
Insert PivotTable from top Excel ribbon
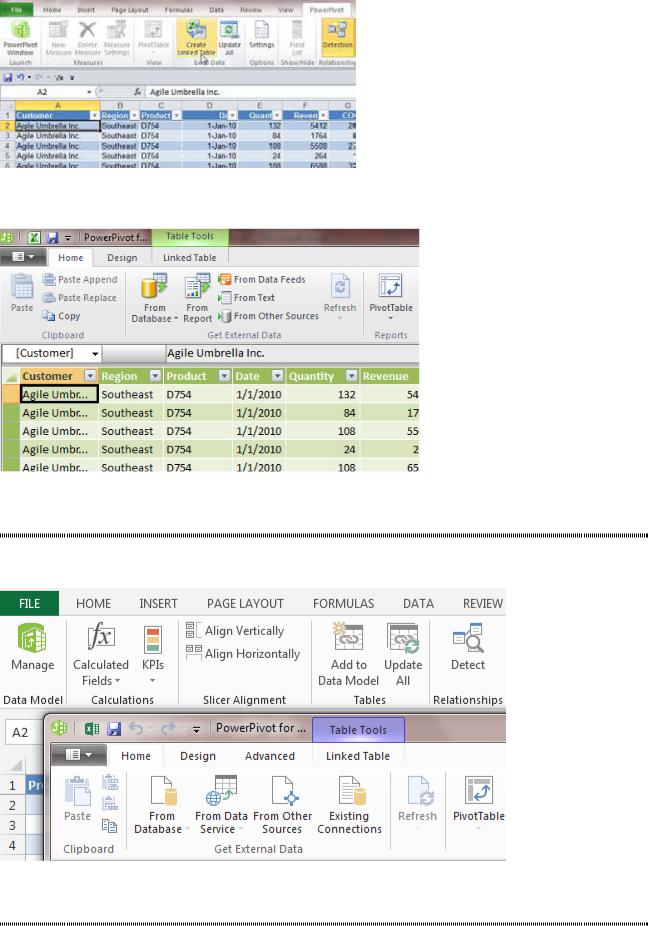click(154, 35)
